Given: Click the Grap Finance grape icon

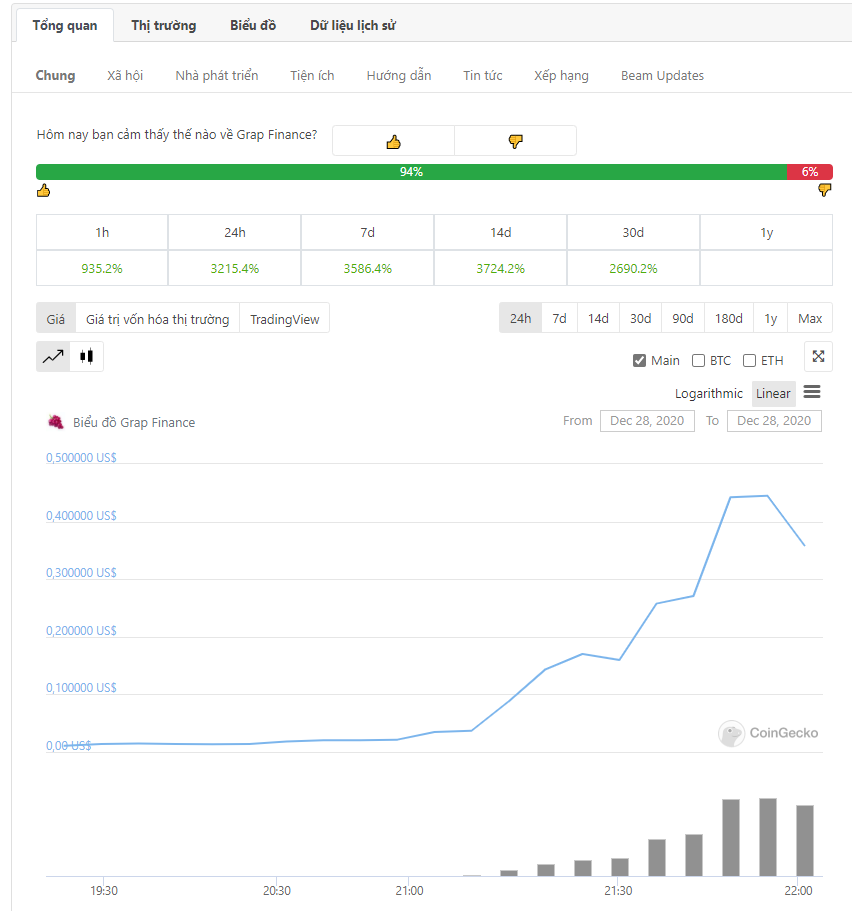Looking at the screenshot, I should tap(56, 422).
